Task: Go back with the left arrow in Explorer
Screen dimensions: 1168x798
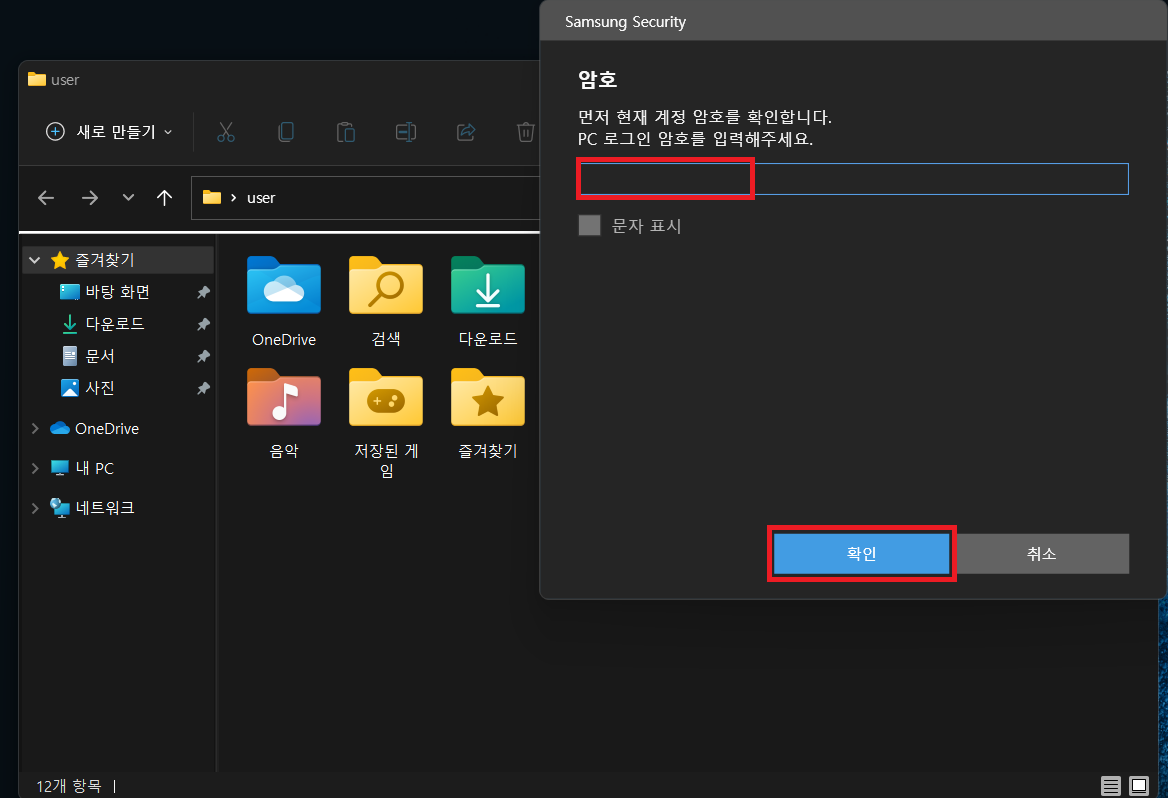Action: (46, 197)
